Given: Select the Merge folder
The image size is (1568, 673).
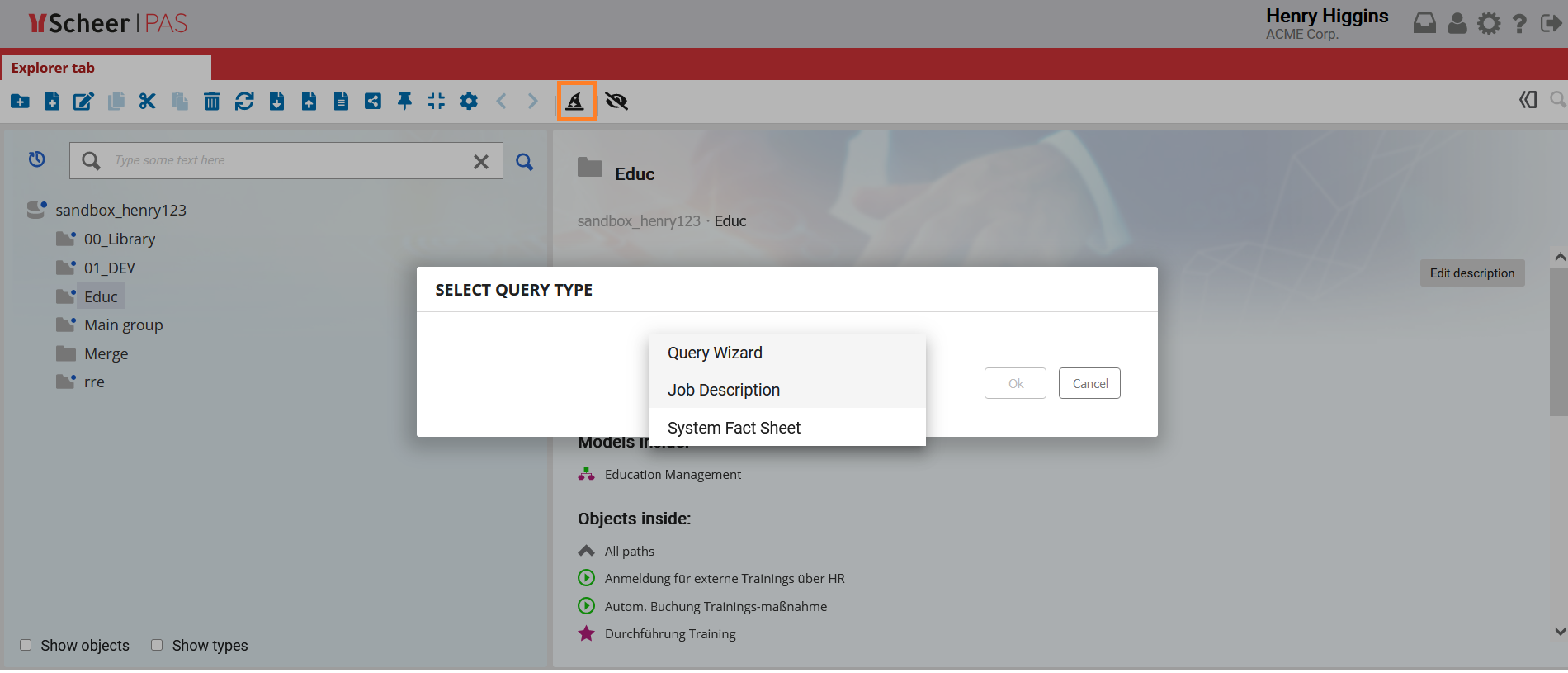Looking at the screenshot, I should click(106, 353).
